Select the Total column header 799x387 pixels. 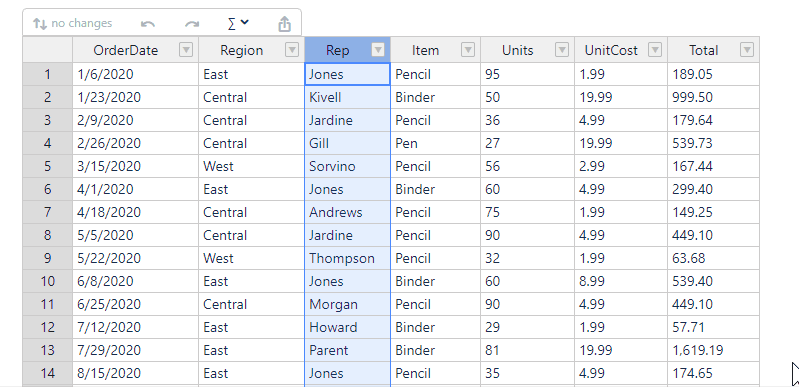713,50
